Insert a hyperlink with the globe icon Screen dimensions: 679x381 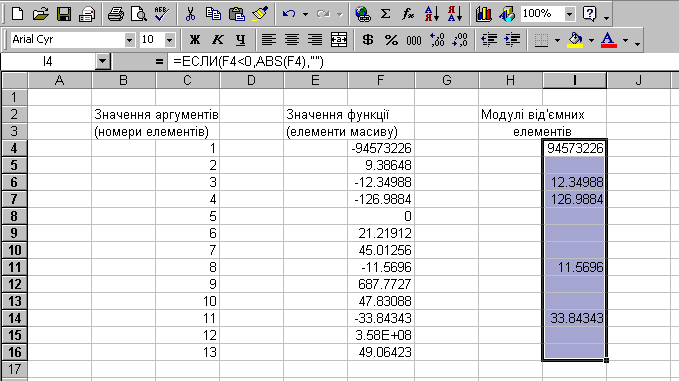point(362,14)
